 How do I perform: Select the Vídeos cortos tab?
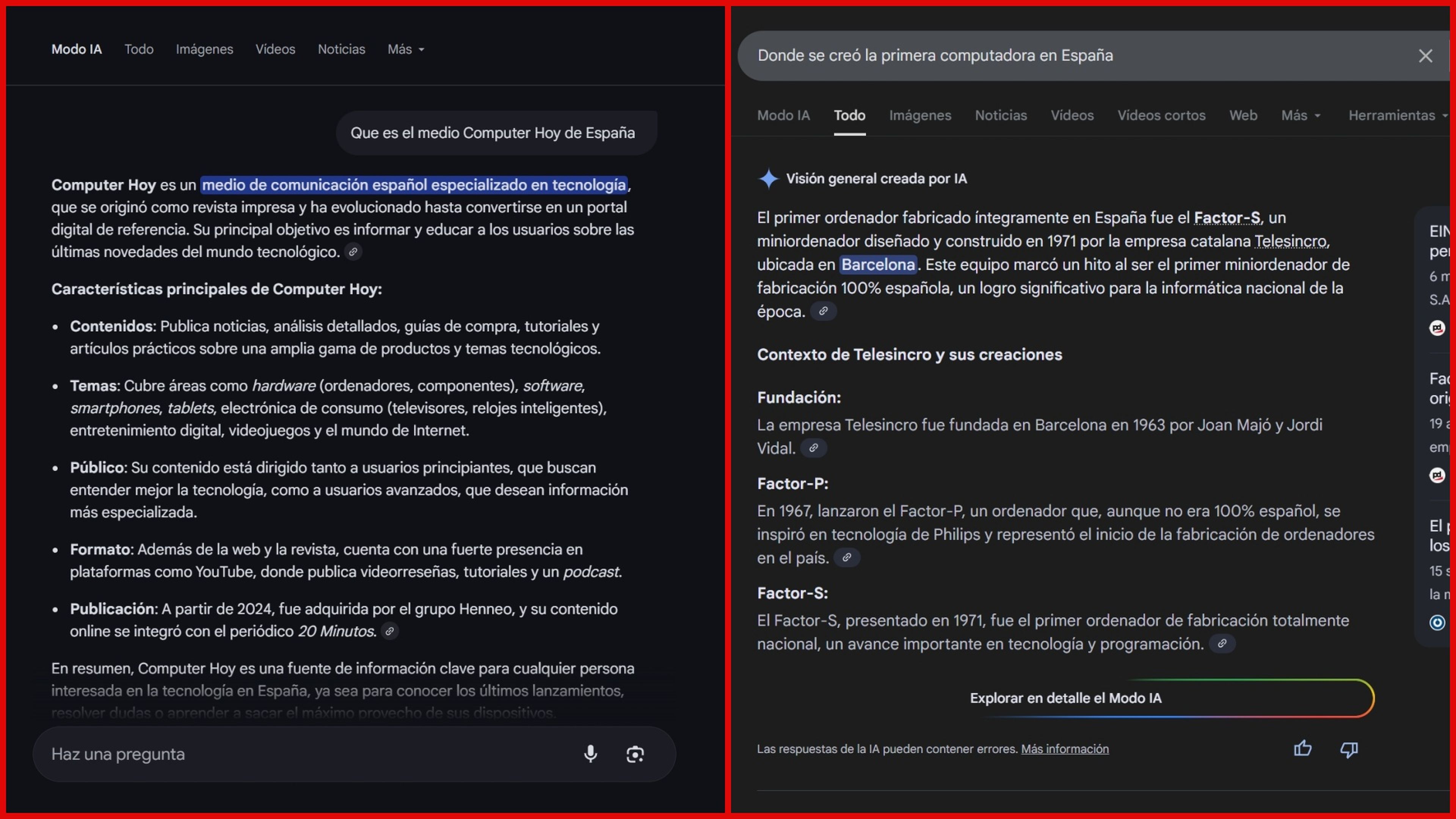pyautogui.click(x=1161, y=115)
